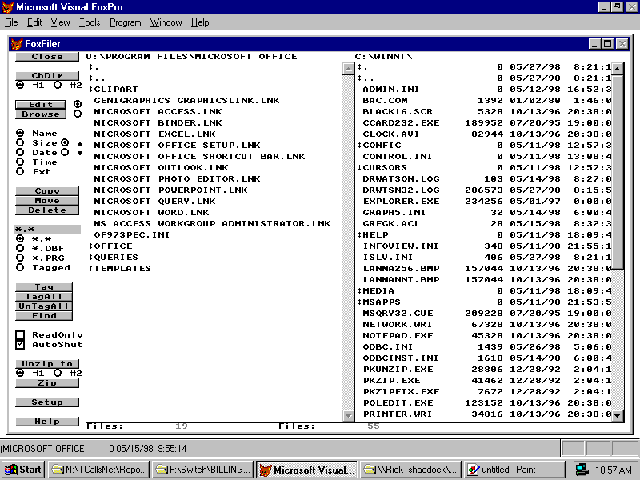Screen dimensions: 640x480
Task: Click the Visual FoxPro title bar icon
Action: (x=8, y=7)
